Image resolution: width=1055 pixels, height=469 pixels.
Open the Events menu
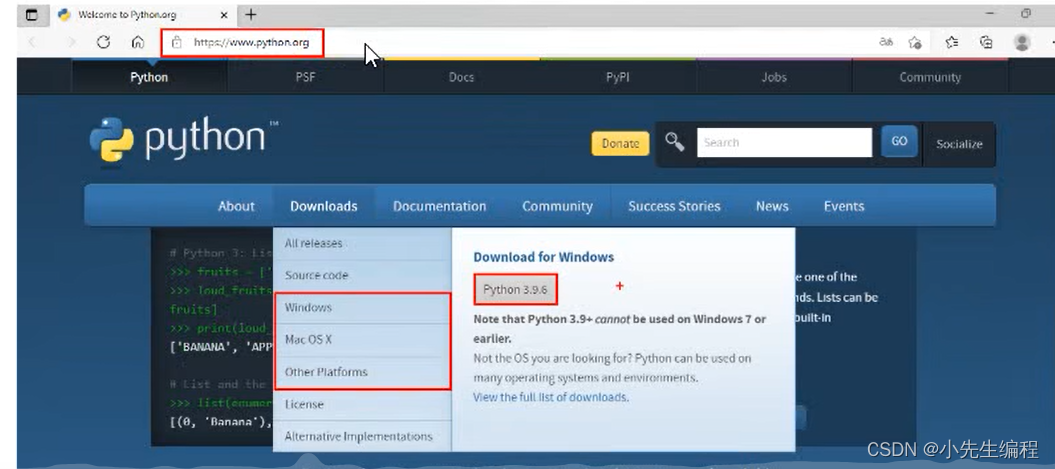(x=844, y=207)
